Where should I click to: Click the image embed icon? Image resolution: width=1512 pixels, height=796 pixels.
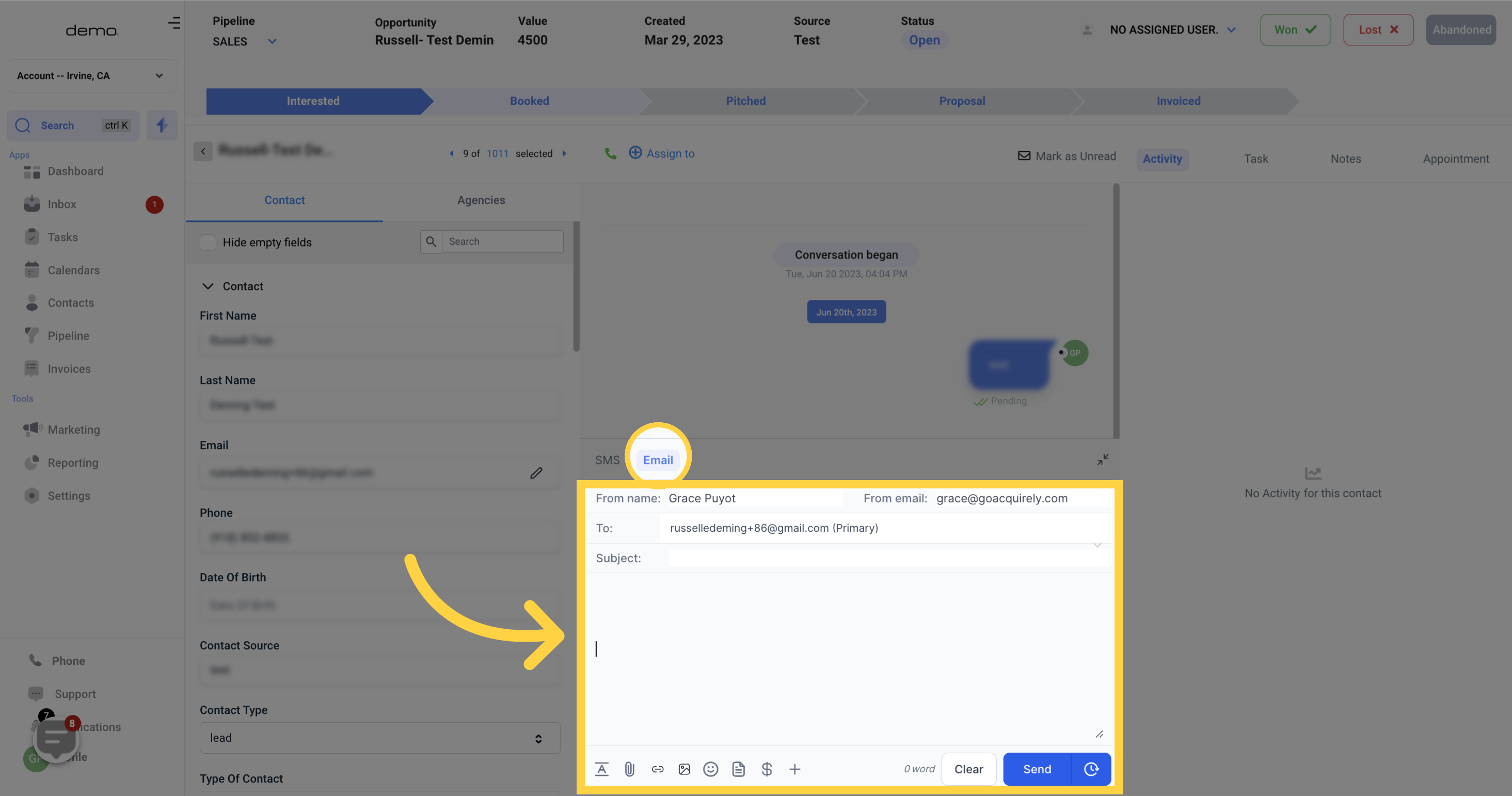click(684, 769)
